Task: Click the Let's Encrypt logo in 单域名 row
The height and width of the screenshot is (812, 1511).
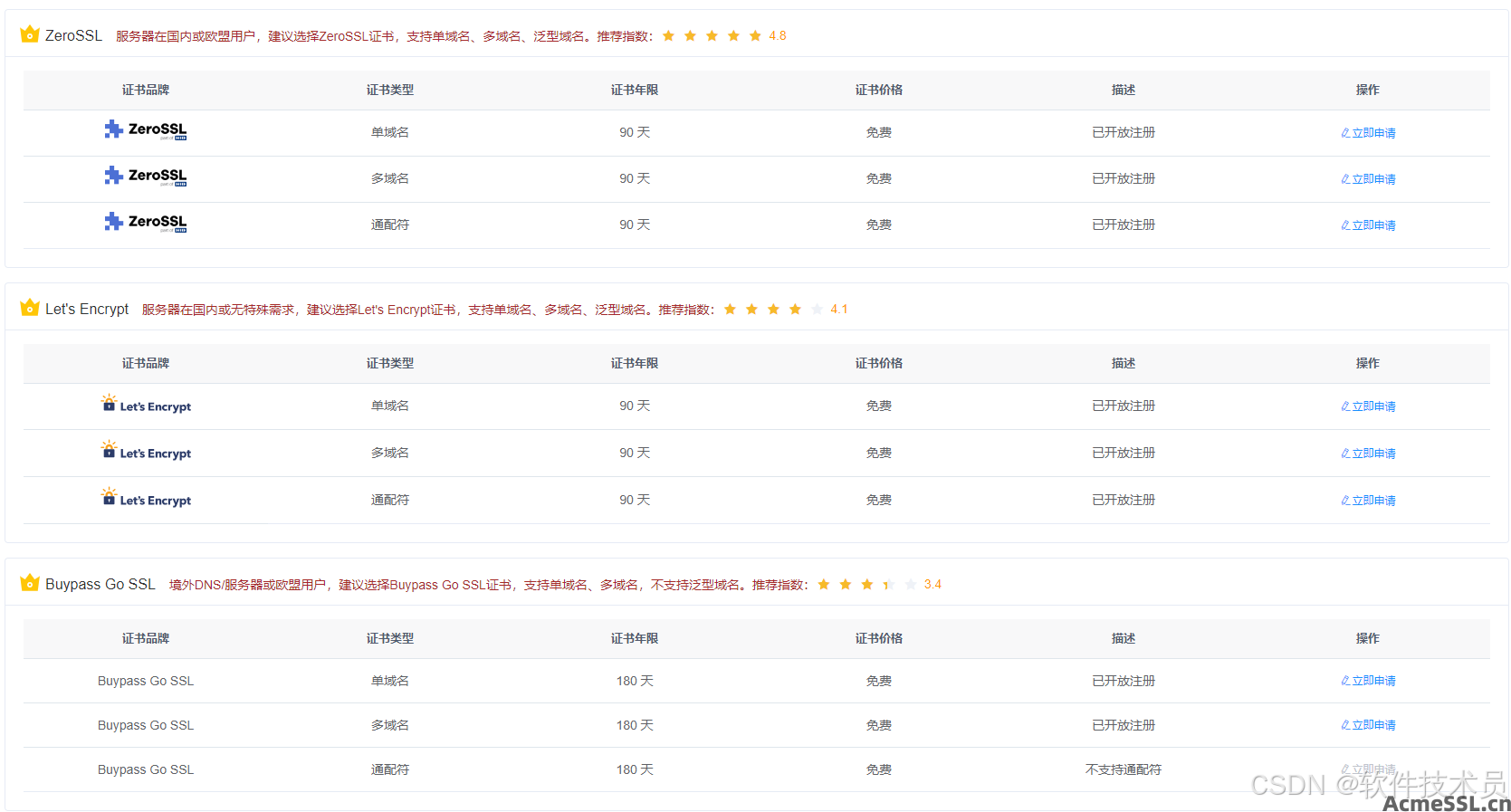Action: pos(146,405)
